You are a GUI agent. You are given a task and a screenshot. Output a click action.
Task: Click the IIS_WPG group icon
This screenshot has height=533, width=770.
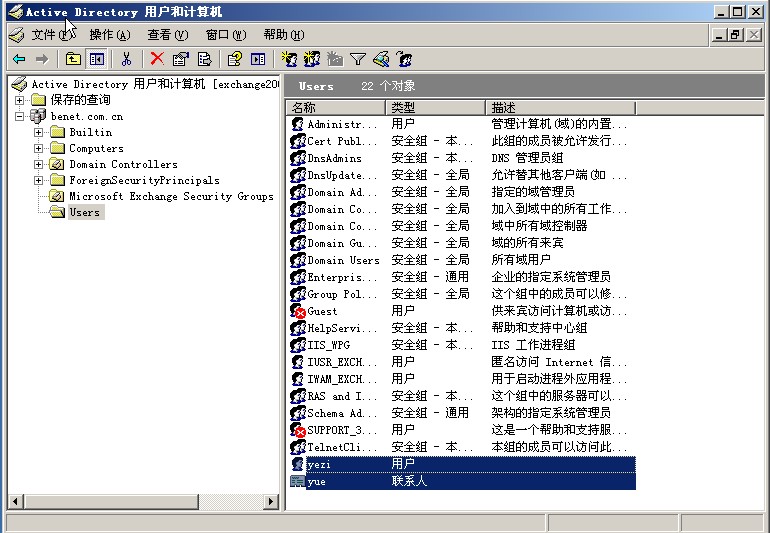298,345
